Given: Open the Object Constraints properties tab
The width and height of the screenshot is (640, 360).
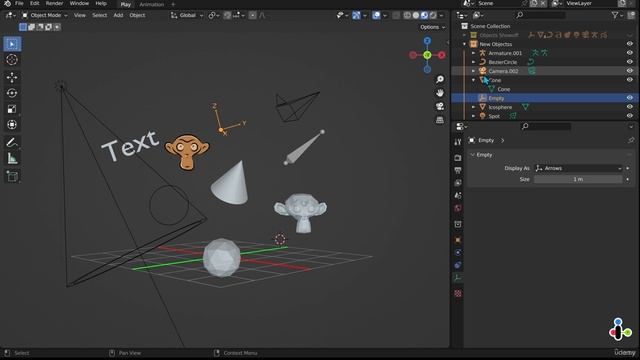Looking at the screenshot, I should point(458,265).
